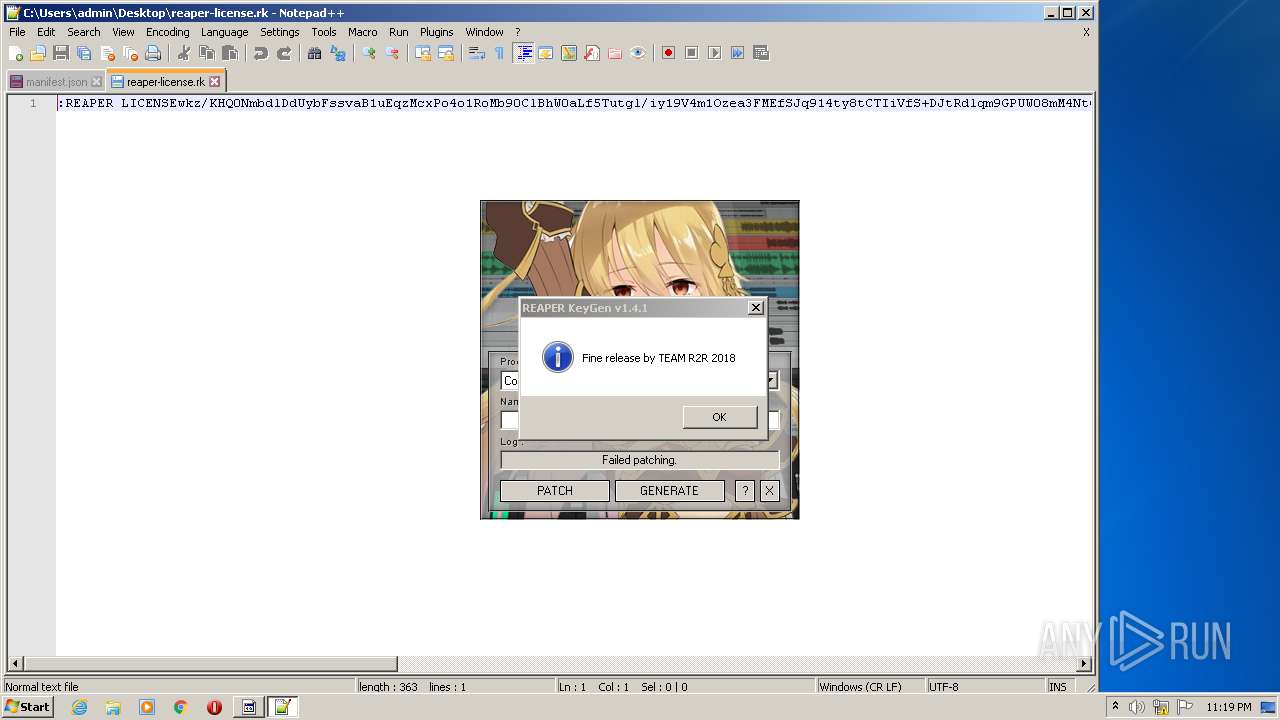Toggle word wrap toolbar icon
The image size is (1280, 720).
(x=477, y=53)
